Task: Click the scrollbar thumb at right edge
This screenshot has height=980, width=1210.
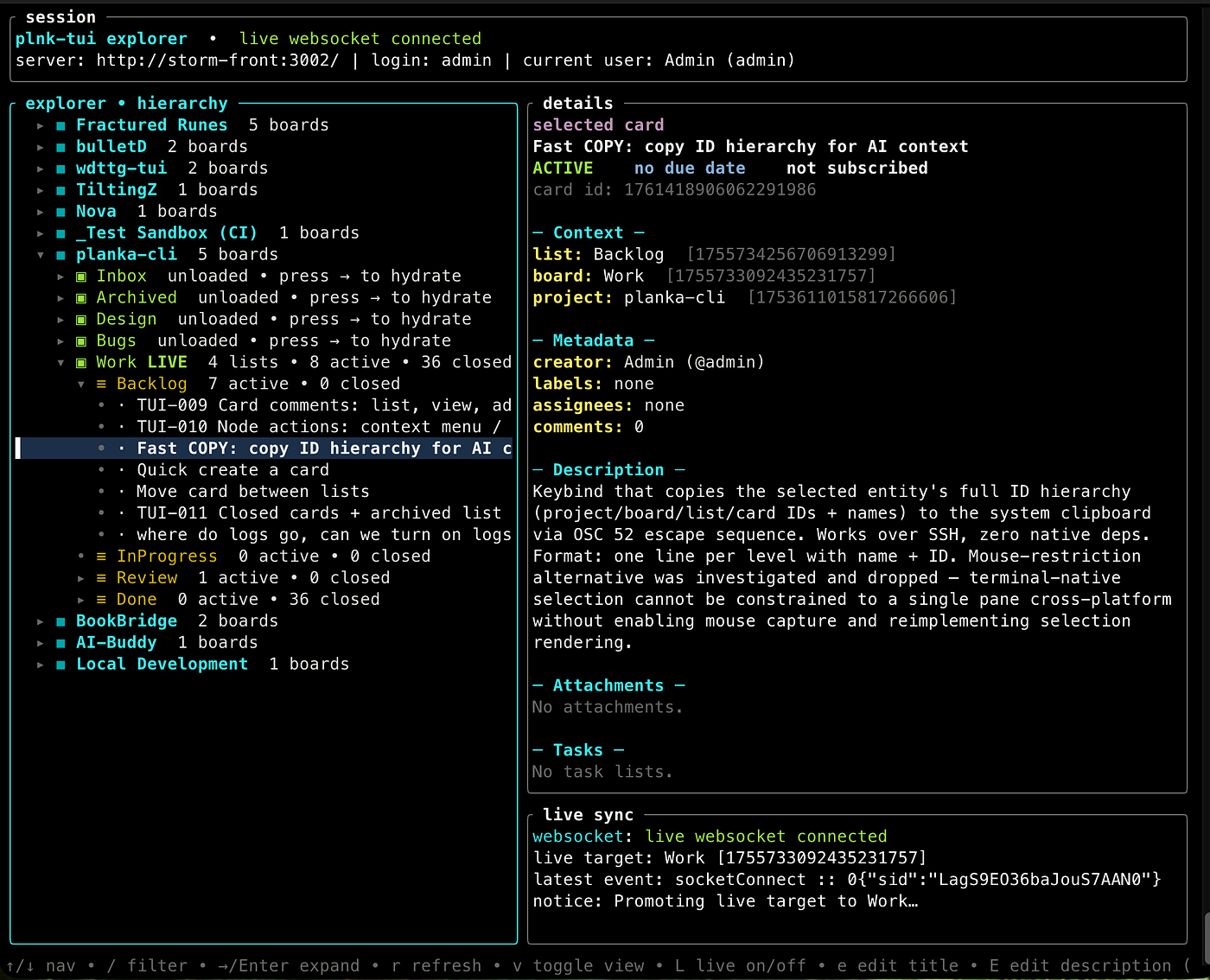Action: (1207, 939)
